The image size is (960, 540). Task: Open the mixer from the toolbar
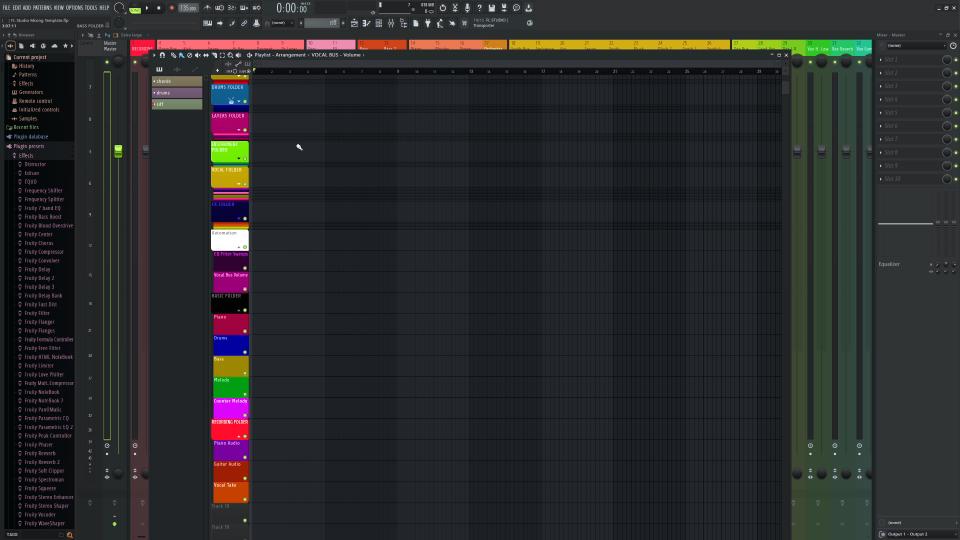click(391, 23)
